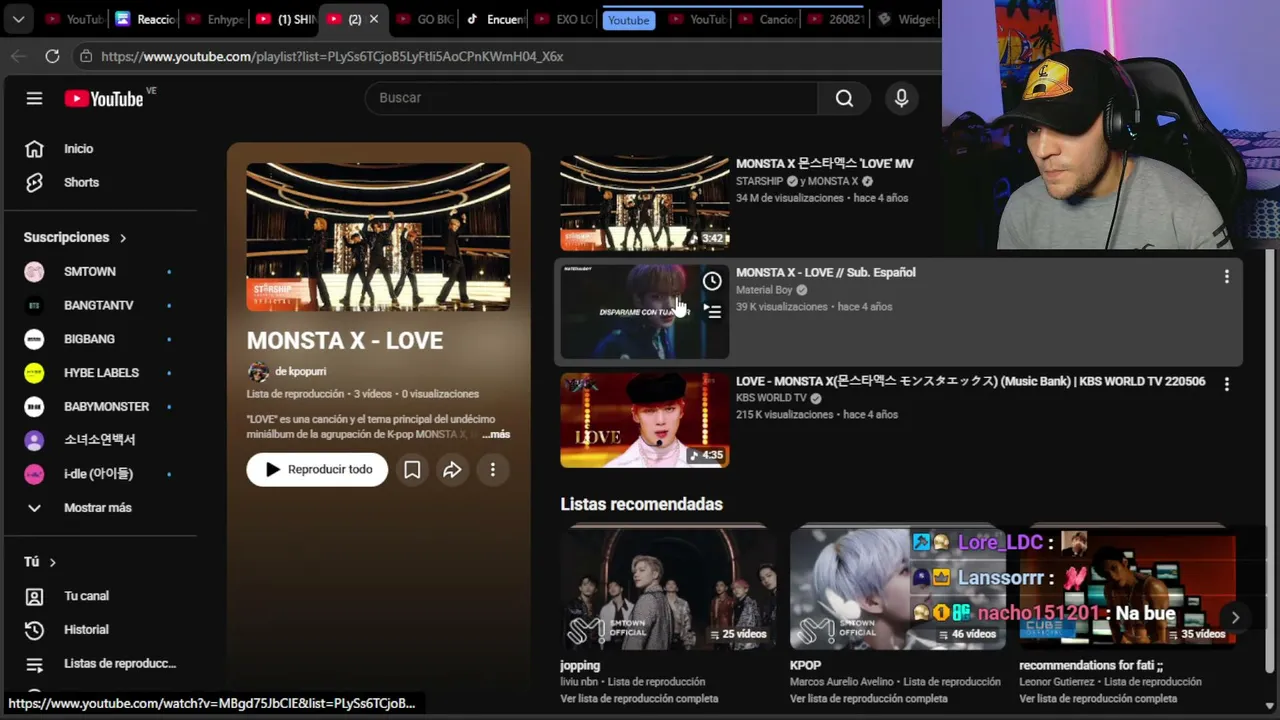Viewport: 1280px width, 720px height.
Task: Click the search magnifier button
Action: 844,98
